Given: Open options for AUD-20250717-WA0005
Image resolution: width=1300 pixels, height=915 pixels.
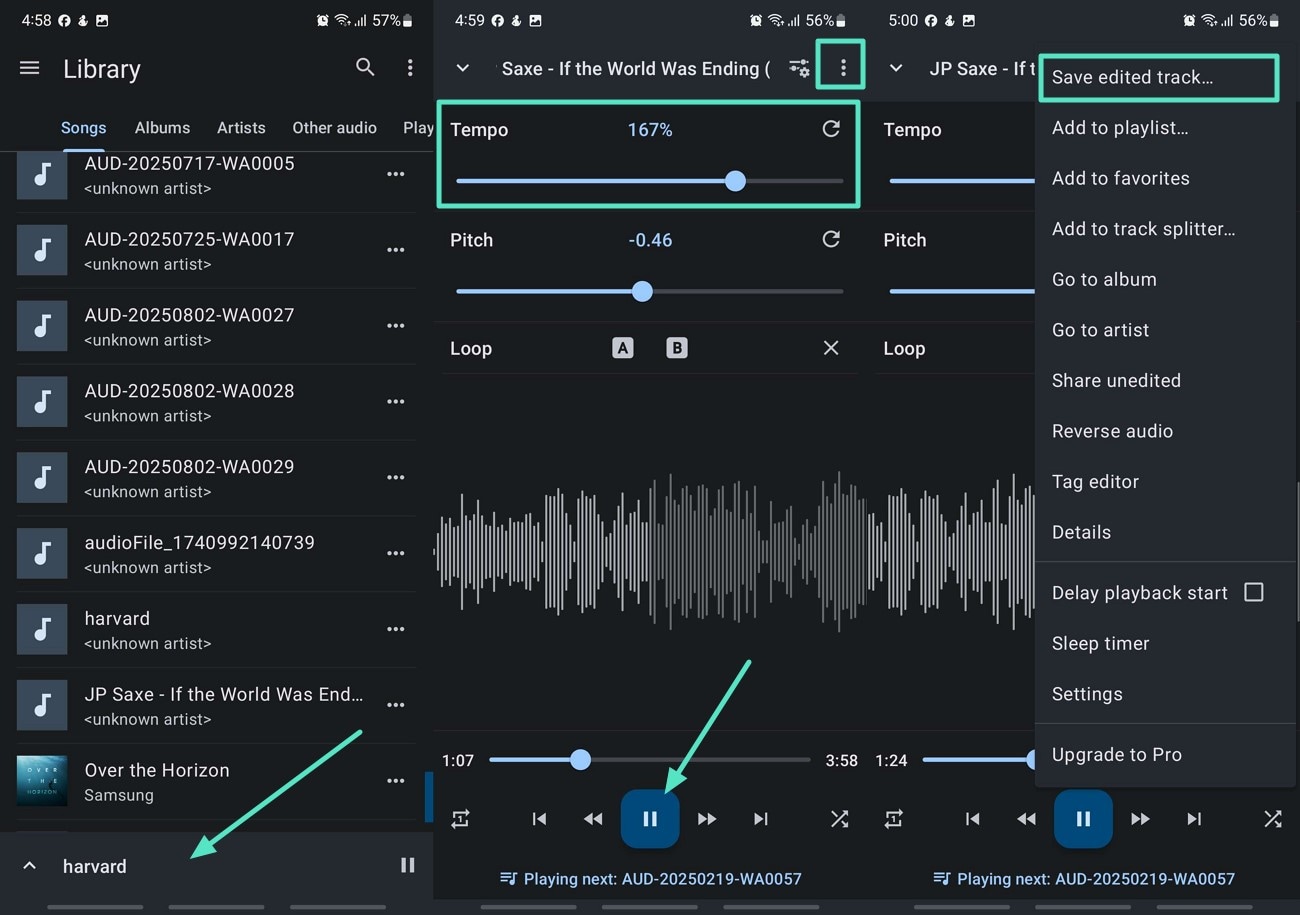Looking at the screenshot, I should click(x=396, y=174).
